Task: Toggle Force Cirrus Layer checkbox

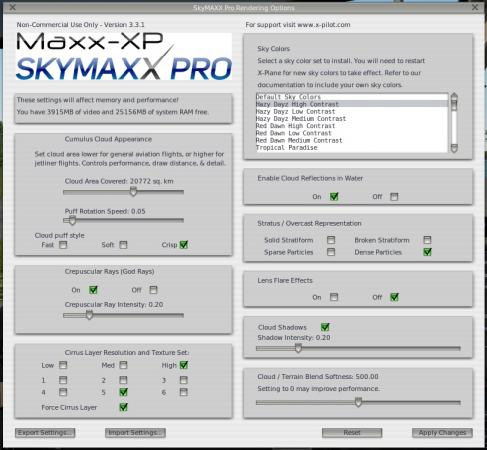Action: click(x=123, y=407)
